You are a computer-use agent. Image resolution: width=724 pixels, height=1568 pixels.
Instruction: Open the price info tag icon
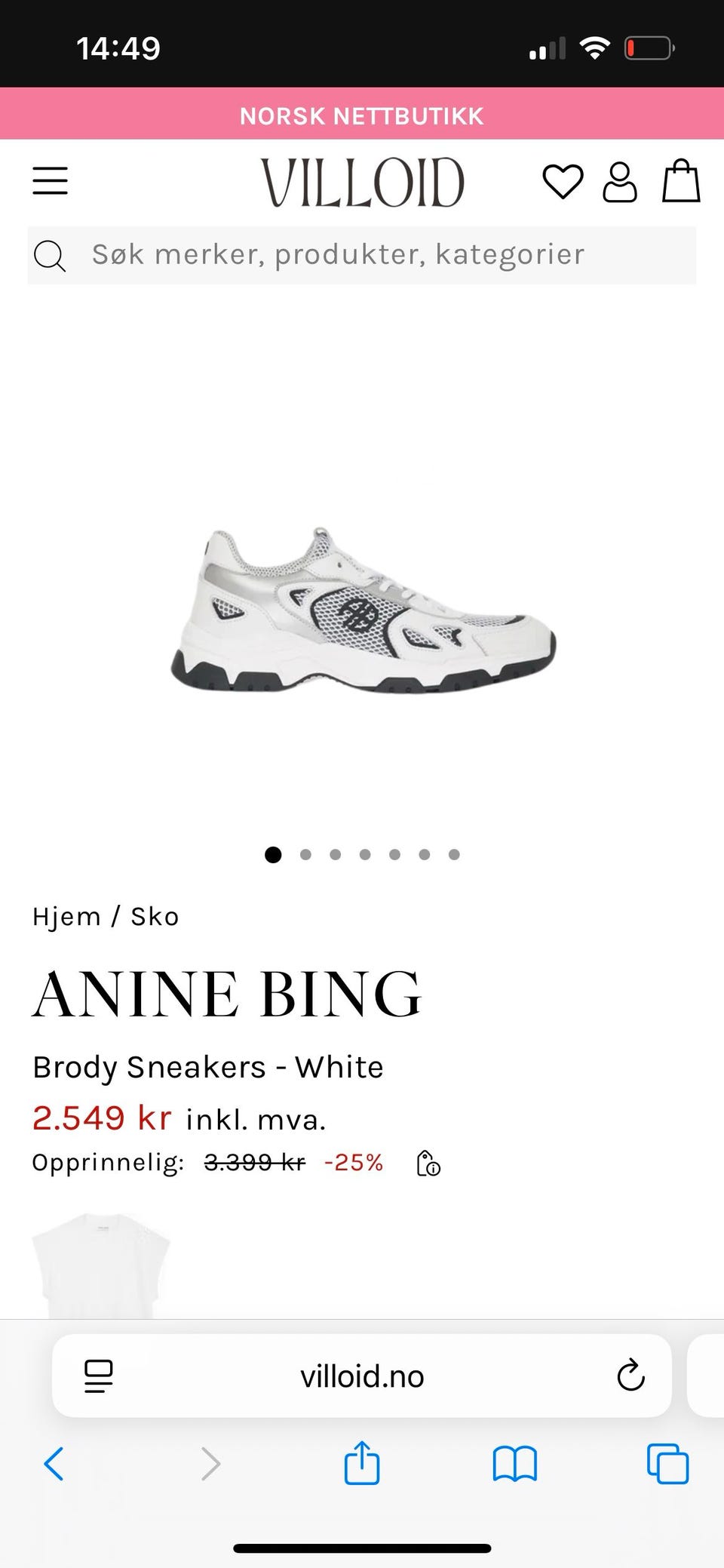tap(428, 1163)
